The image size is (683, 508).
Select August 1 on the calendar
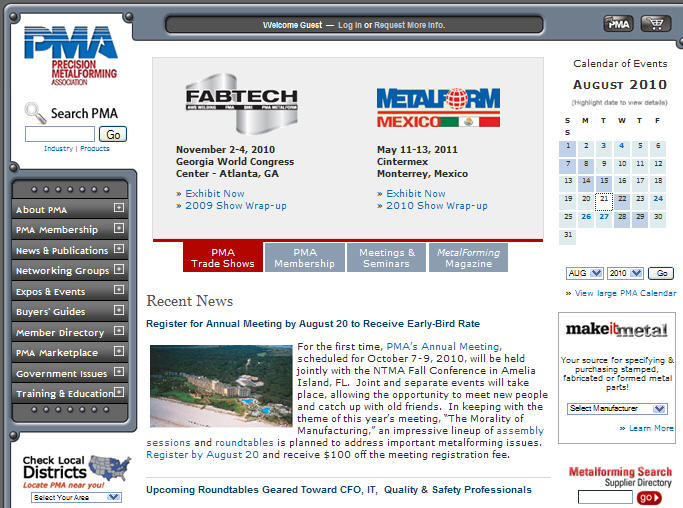568,148
